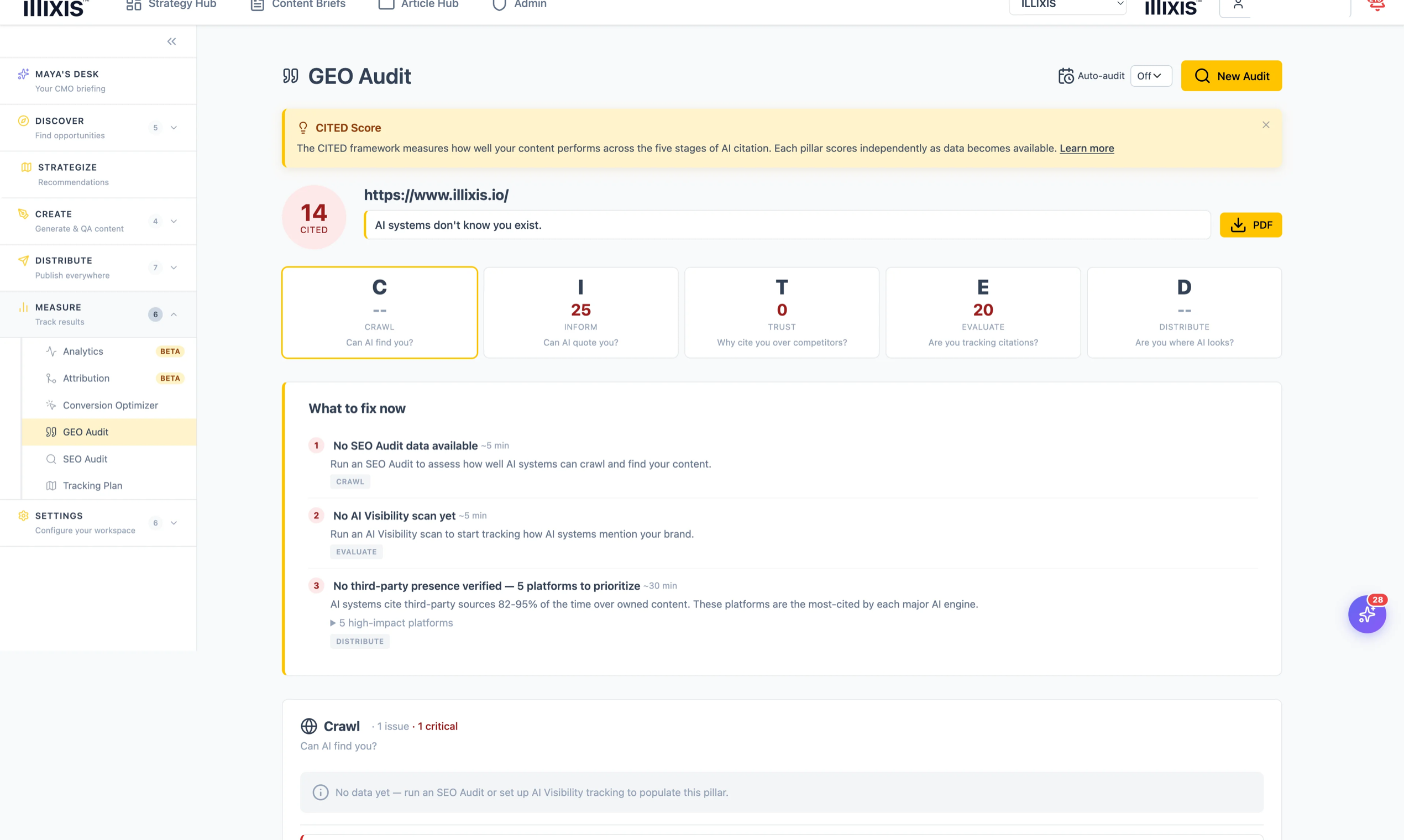Expand the Discover section chevron
Screen dimensions: 1404x840
[174, 127]
